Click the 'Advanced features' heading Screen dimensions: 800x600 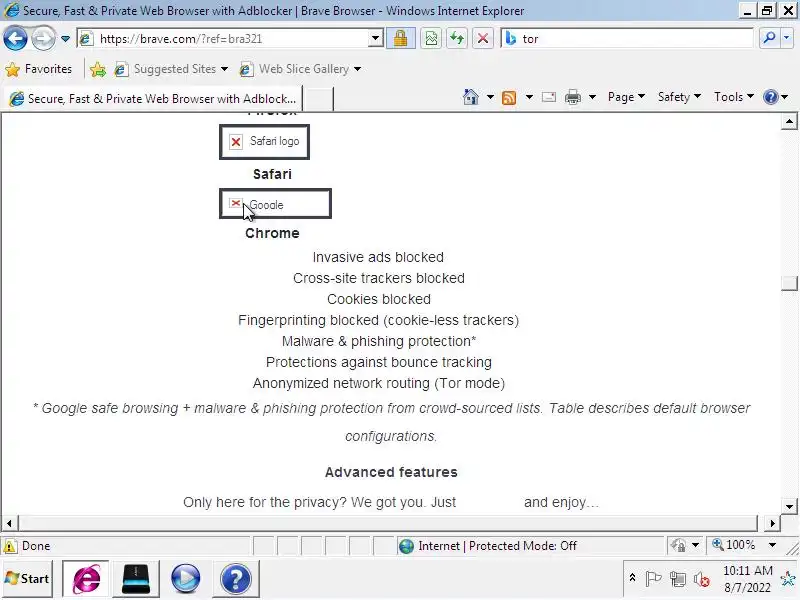[391, 472]
